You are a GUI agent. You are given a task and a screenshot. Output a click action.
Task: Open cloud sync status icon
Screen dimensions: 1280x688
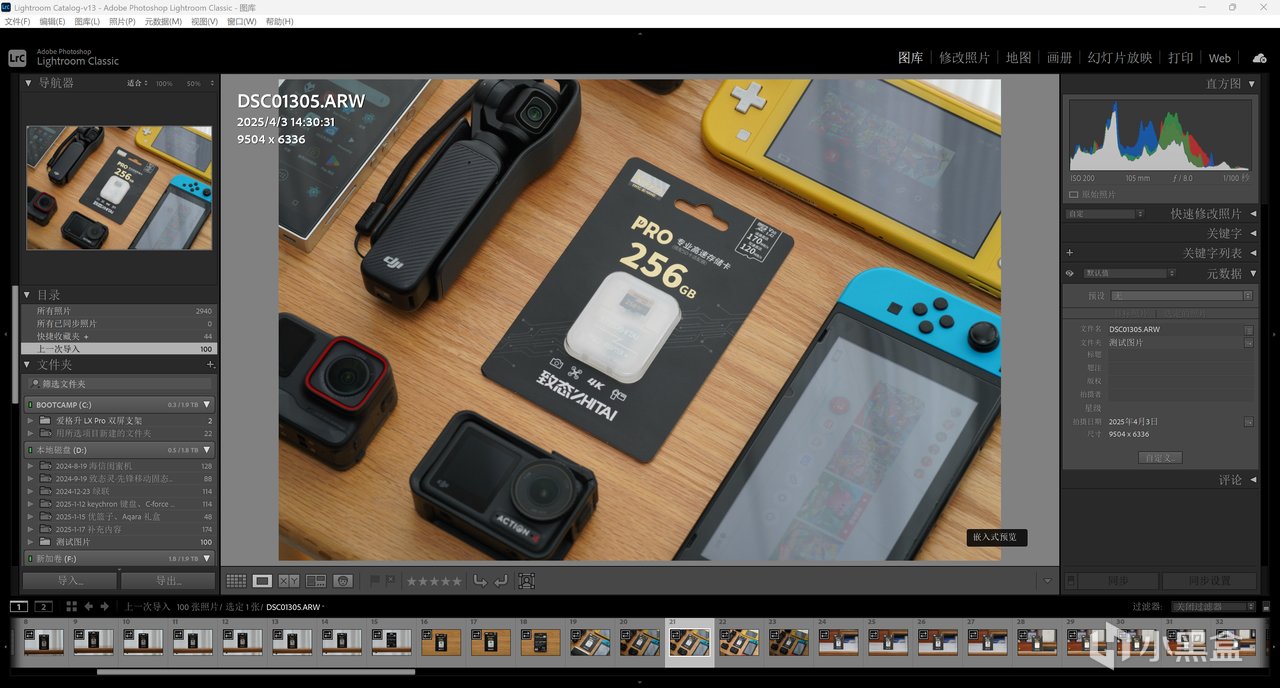[x=1259, y=58]
